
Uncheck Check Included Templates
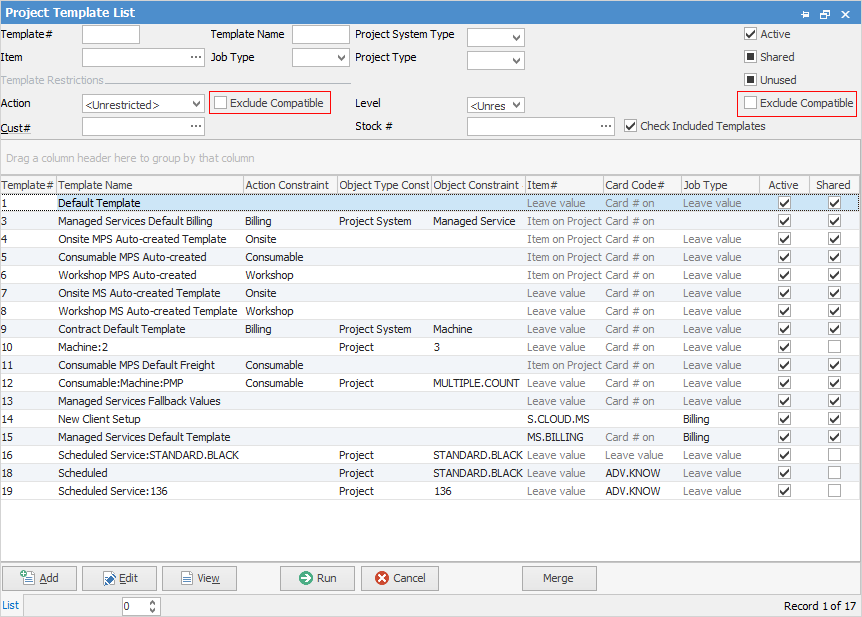[630, 126]
